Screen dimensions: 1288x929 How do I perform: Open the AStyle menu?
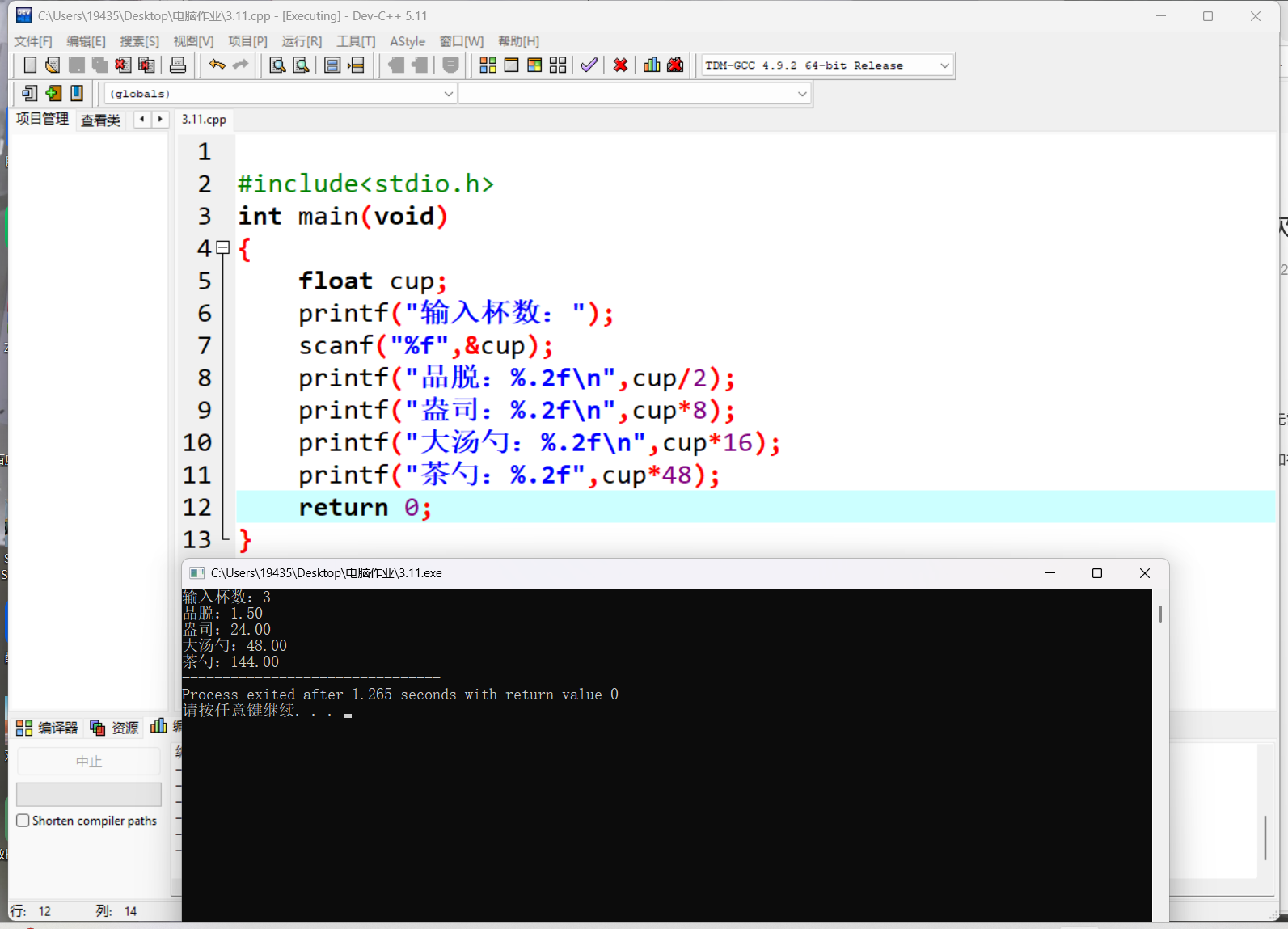pos(408,41)
